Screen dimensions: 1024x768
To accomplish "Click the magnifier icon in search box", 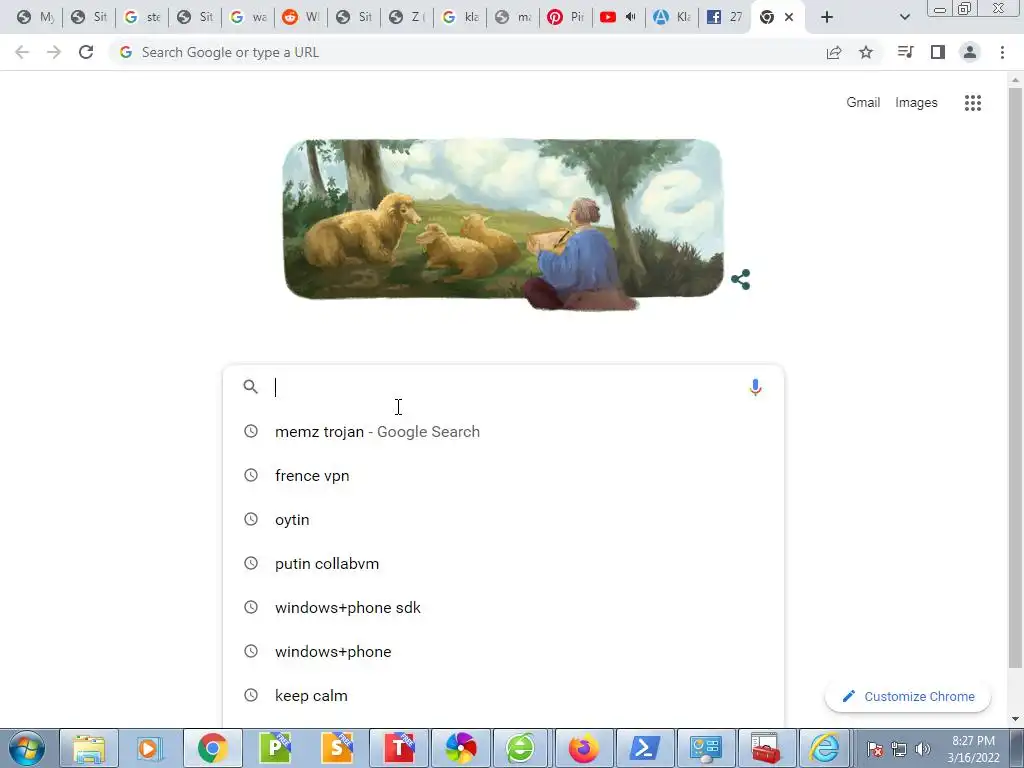I will click(x=250, y=387).
